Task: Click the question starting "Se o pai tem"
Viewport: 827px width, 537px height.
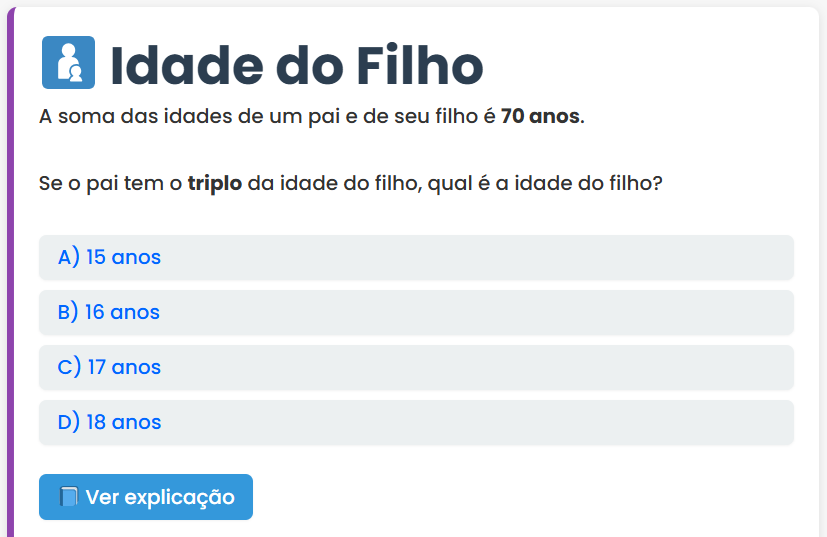Action: pyautogui.click(x=350, y=184)
